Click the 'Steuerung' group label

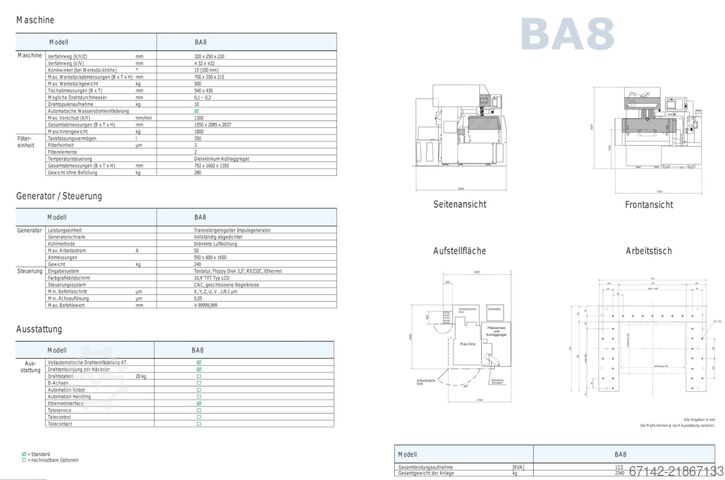[30, 271]
